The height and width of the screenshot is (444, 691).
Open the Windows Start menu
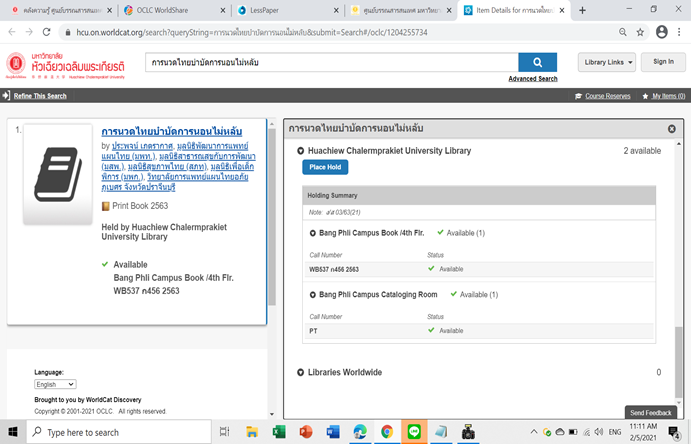(13, 432)
